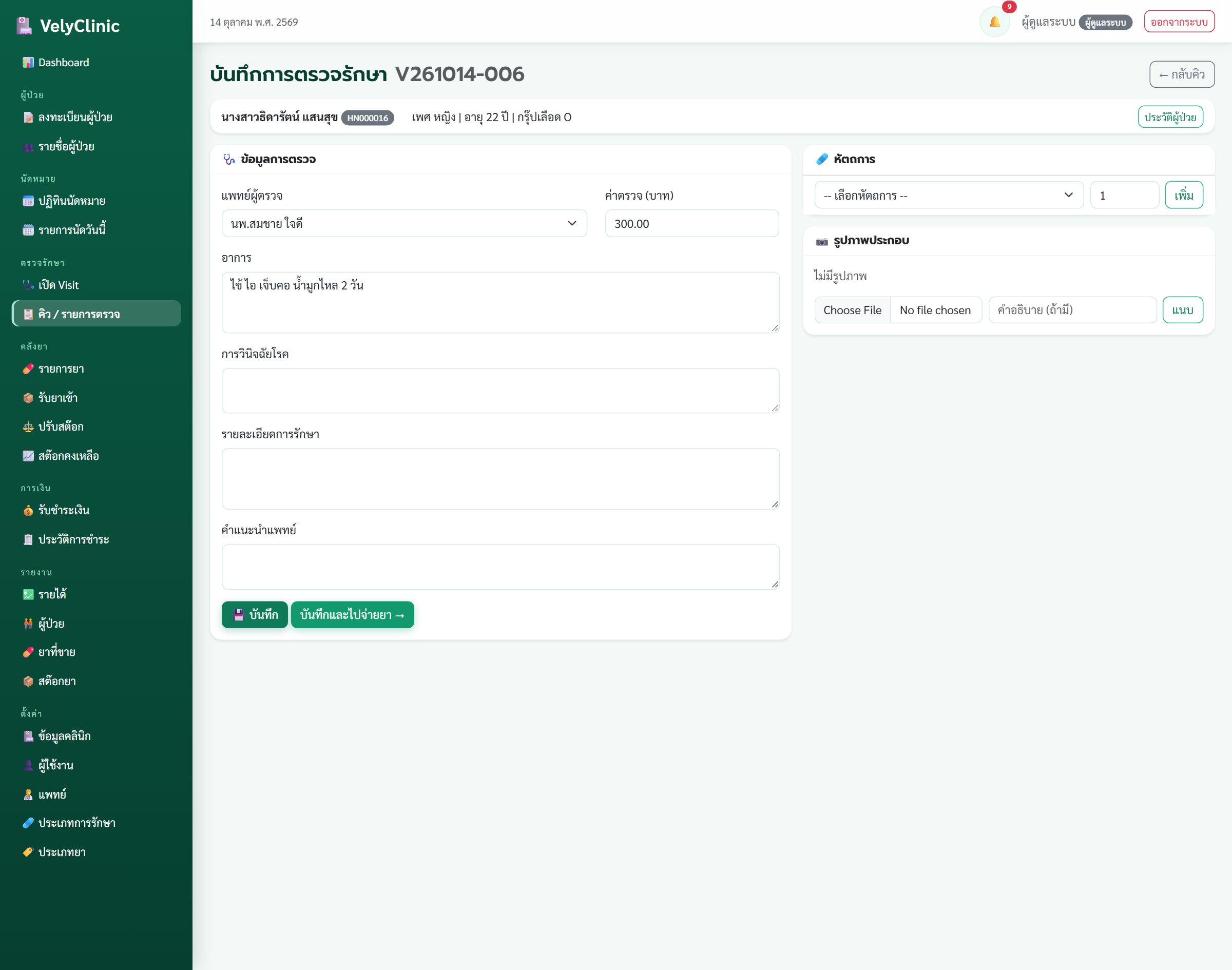Click the รายการยา pill icon
The height and width of the screenshot is (970, 1232).
[28, 369]
